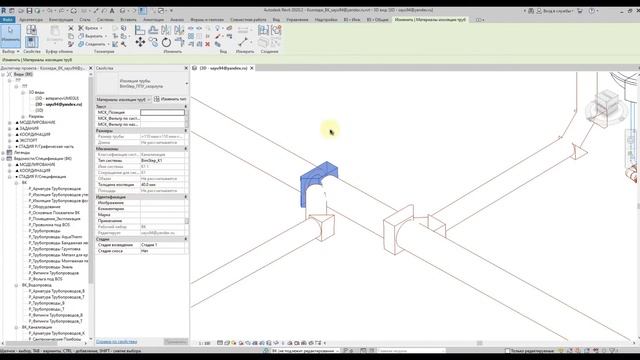Open the Вставить ribbon tab
The image size is (640, 360).
click(129, 20)
